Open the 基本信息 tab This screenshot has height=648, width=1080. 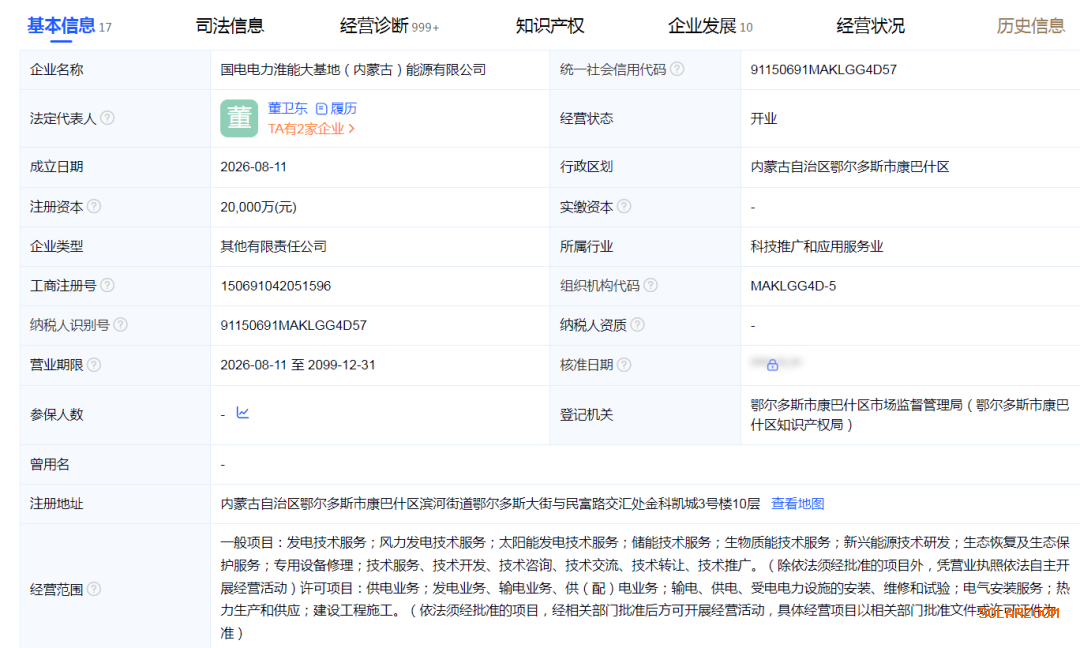point(68,26)
